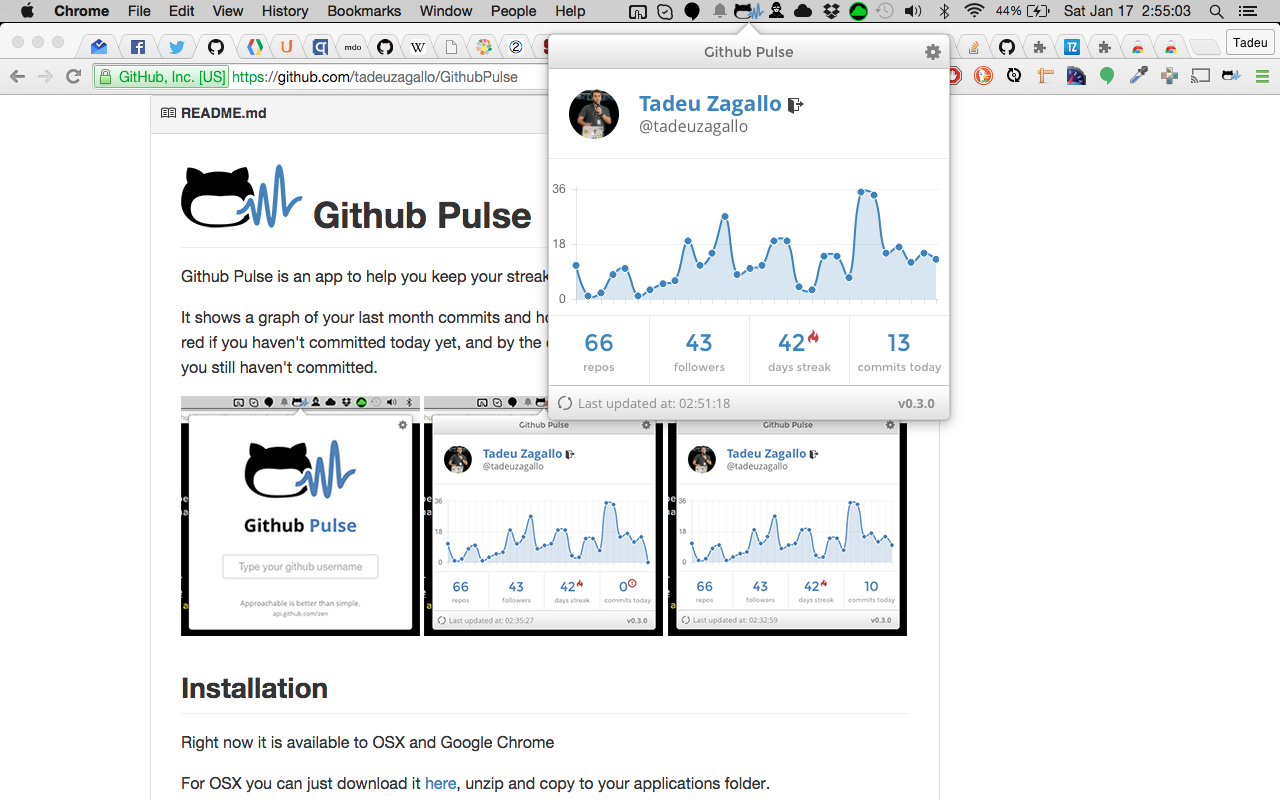Click the ruler measurement extension icon
The width and height of the screenshot is (1280, 800).
pos(1044,76)
